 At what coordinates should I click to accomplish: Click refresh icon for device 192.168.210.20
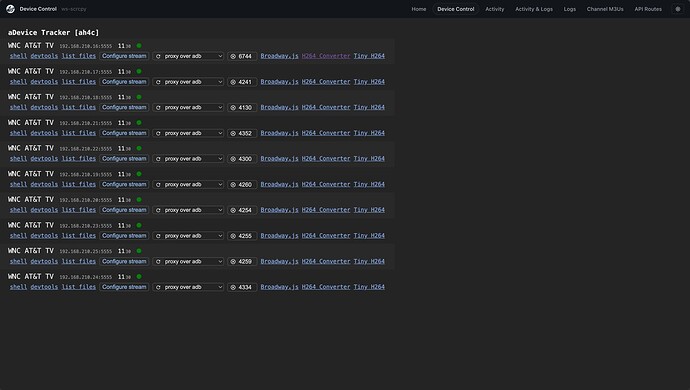coord(158,210)
